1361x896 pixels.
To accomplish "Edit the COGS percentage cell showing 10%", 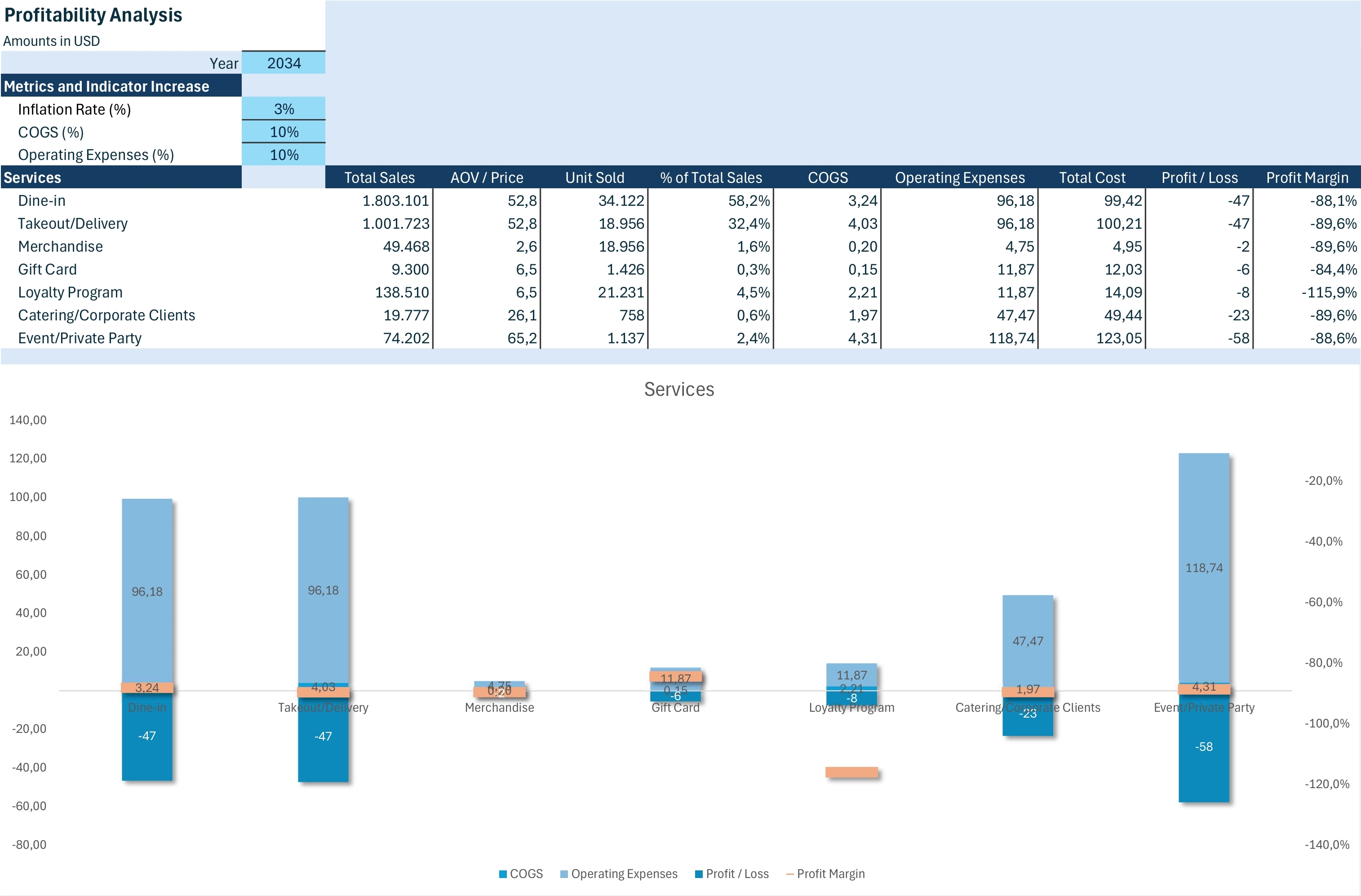I will (x=284, y=132).
